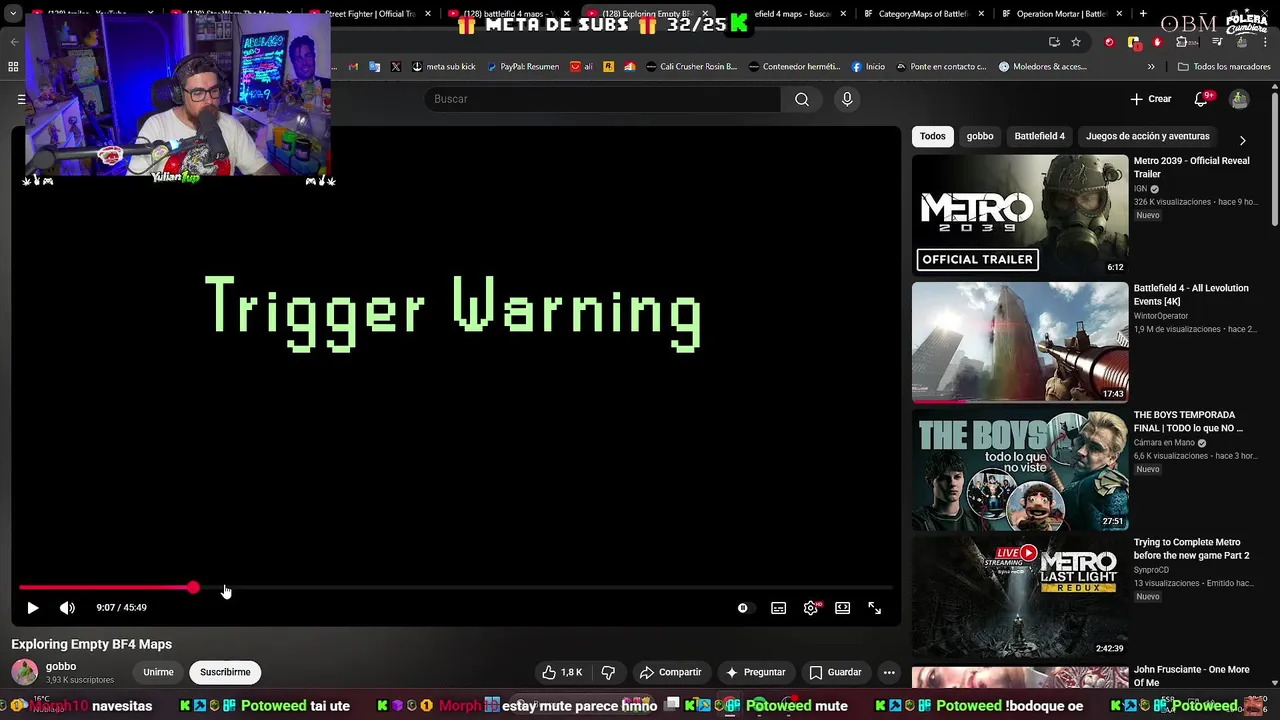Click the WintorOperator channel name

1161,316
